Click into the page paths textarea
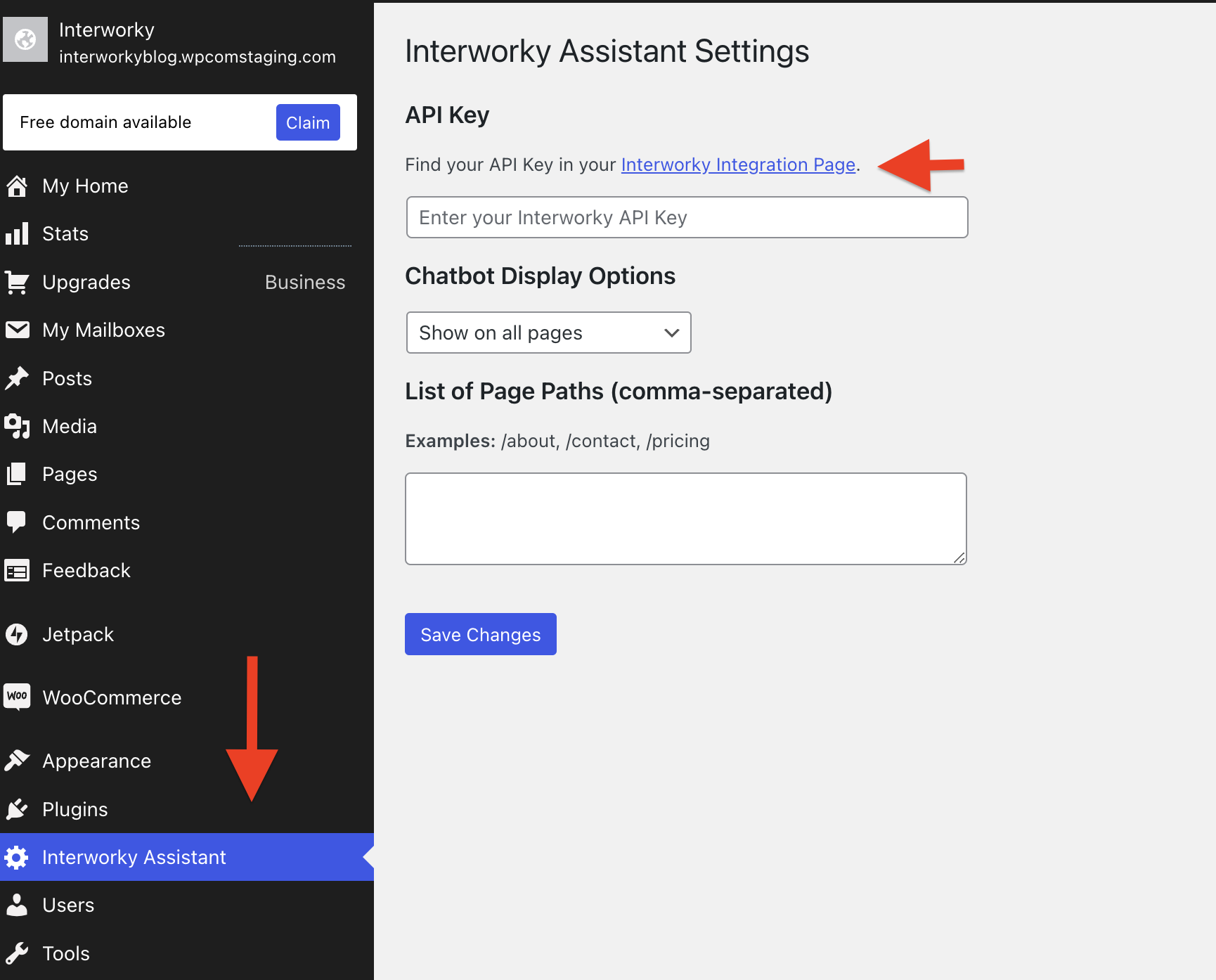Screen dimensions: 1216x980 (x=685, y=519)
